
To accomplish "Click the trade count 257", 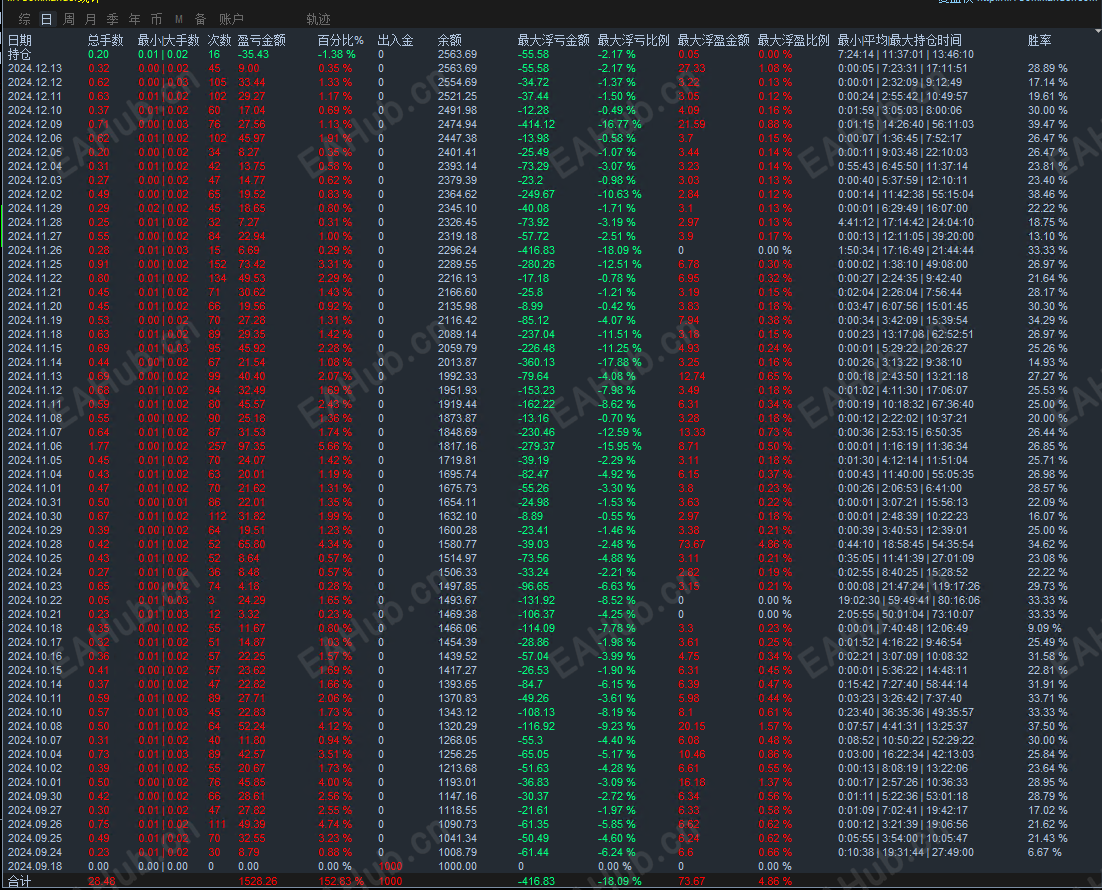I will [x=217, y=446].
